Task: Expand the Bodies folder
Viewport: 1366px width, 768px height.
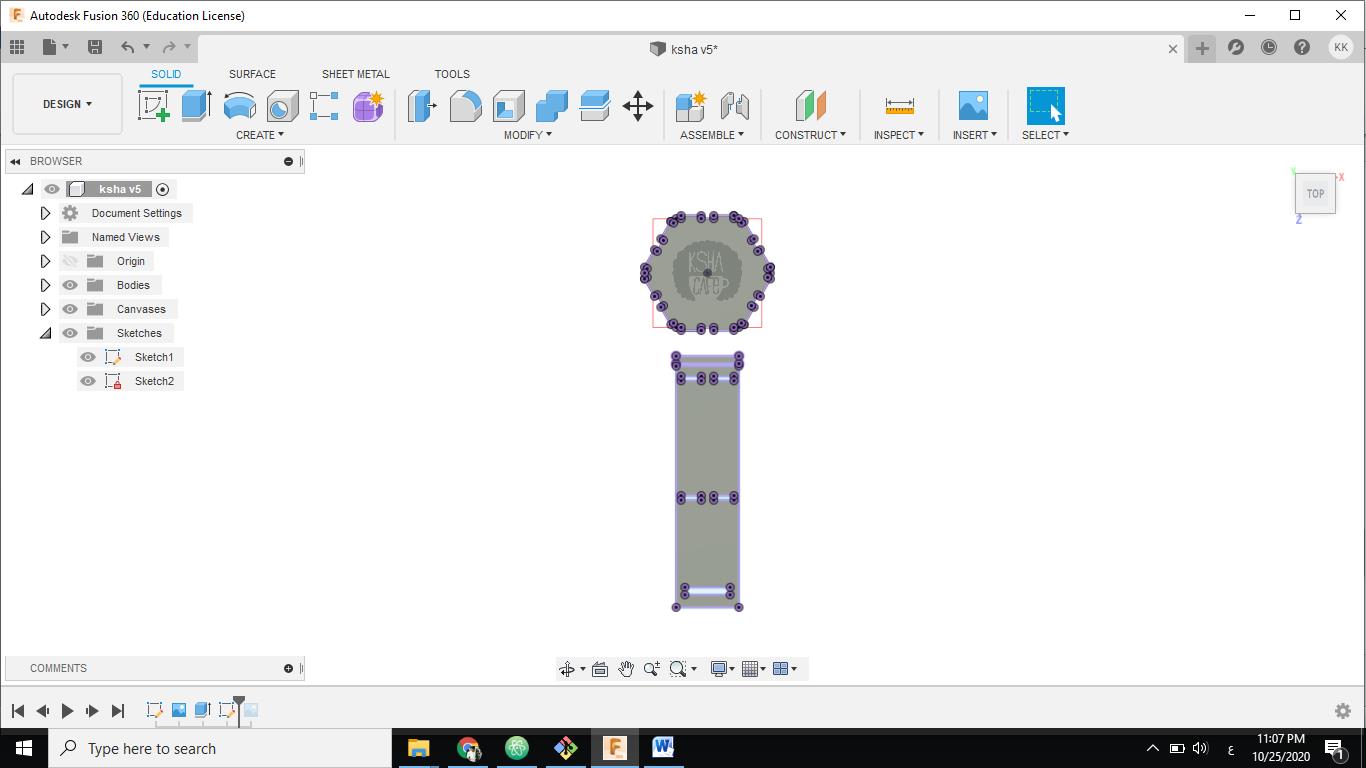Action: pyautogui.click(x=45, y=285)
